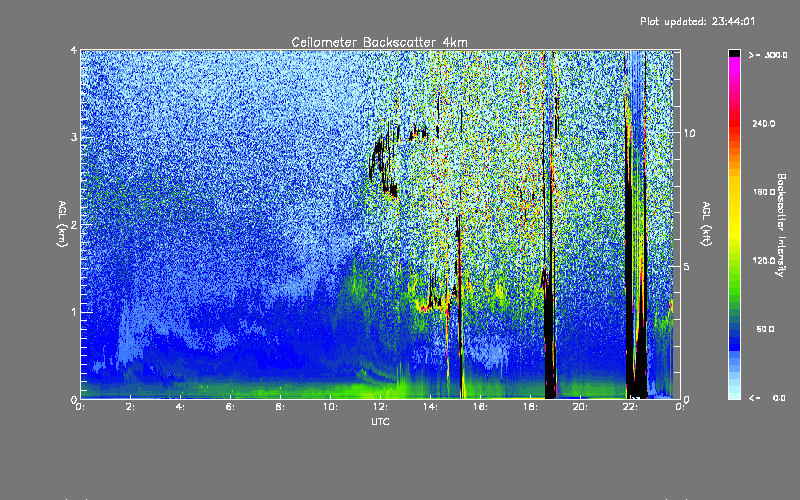Click the 2 tick on the km axis

click(74, 224)
